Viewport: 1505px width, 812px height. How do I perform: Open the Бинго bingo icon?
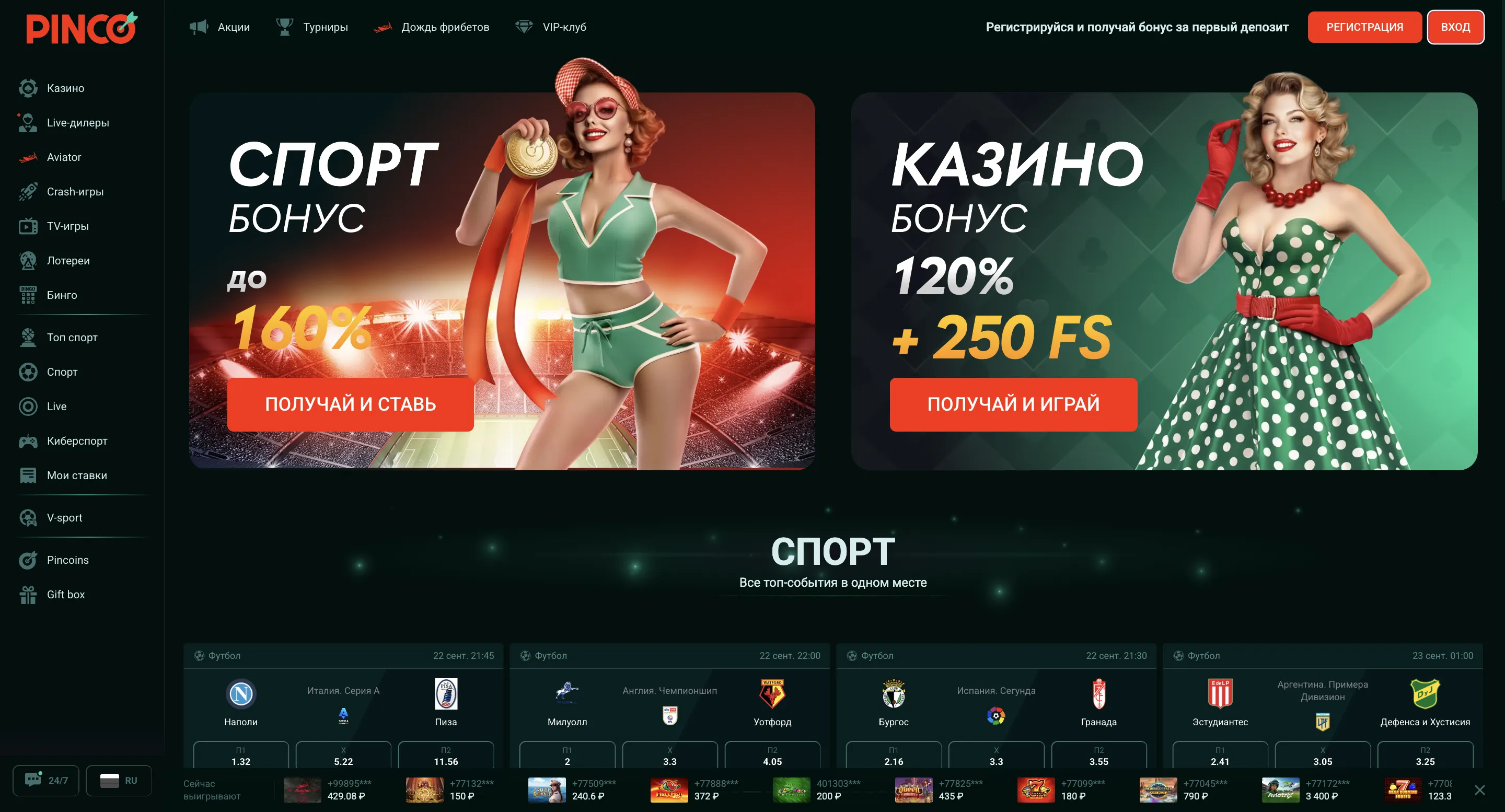coord(28,295)
